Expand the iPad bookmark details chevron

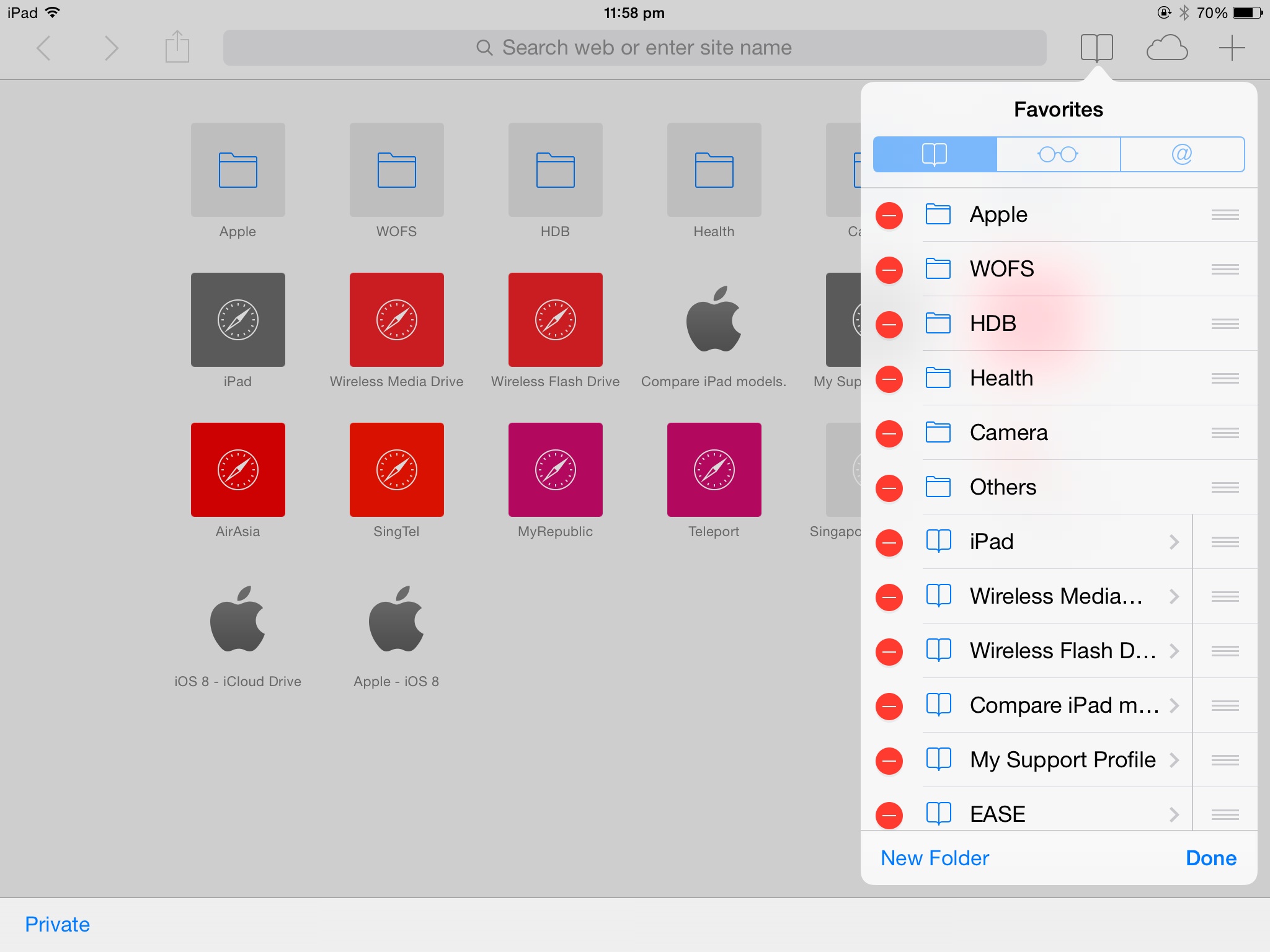tap(1175, 541)
